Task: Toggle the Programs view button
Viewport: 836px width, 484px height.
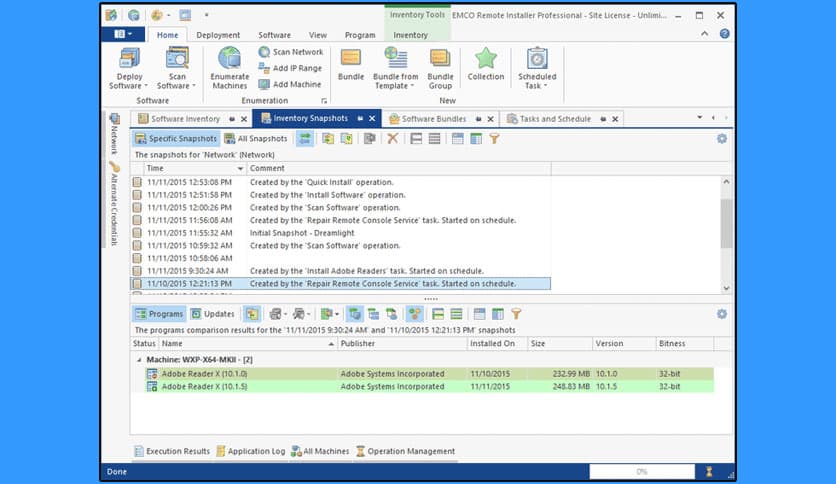Action: click(x=159, y=314)
